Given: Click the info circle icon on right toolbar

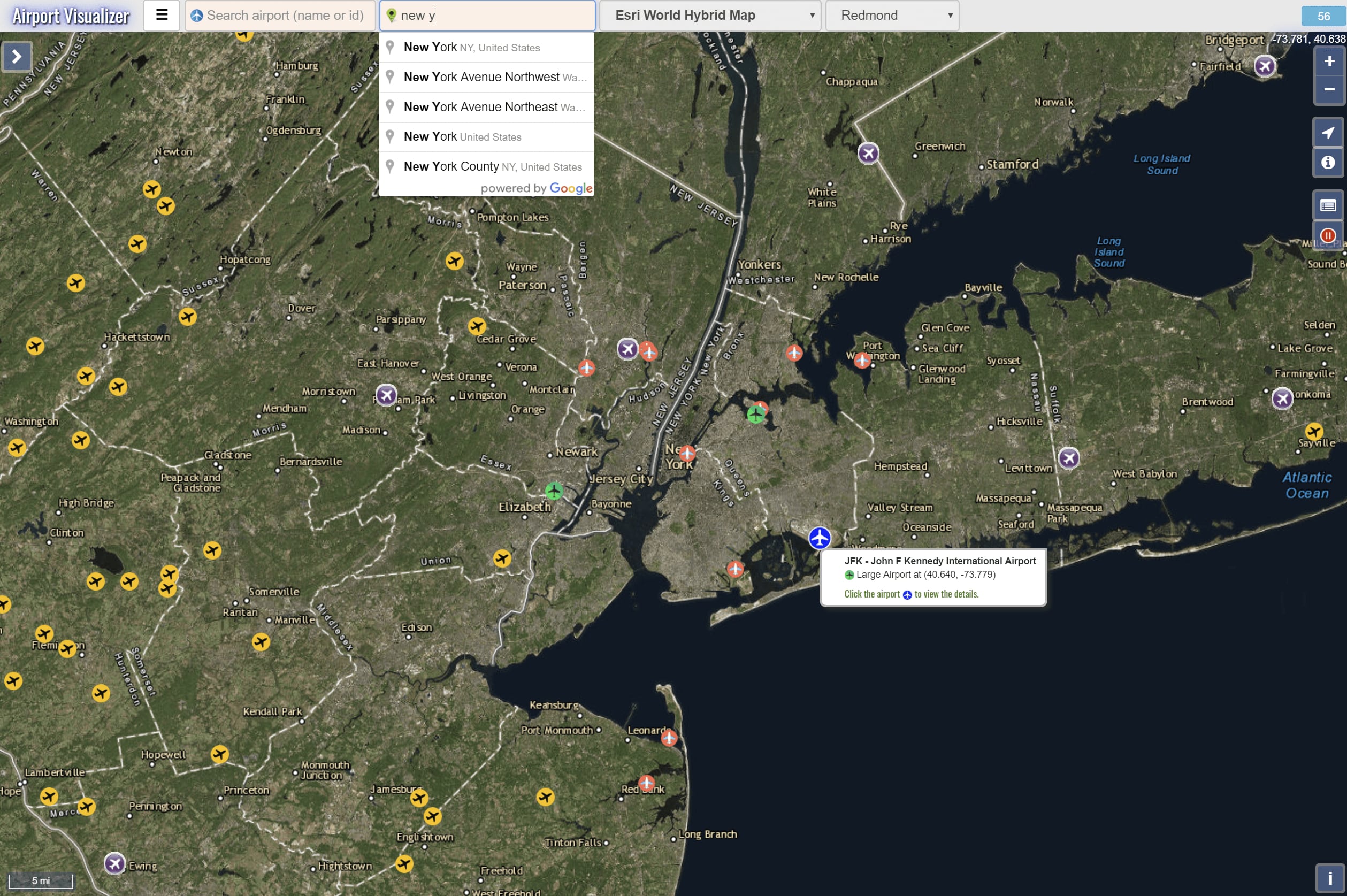Looking at the screenshot, I should coord(1328,163).
